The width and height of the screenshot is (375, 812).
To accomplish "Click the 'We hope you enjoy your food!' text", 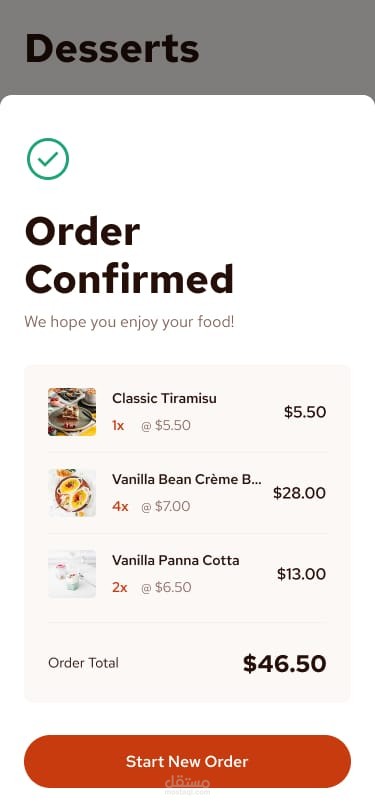I will [129, 322].
